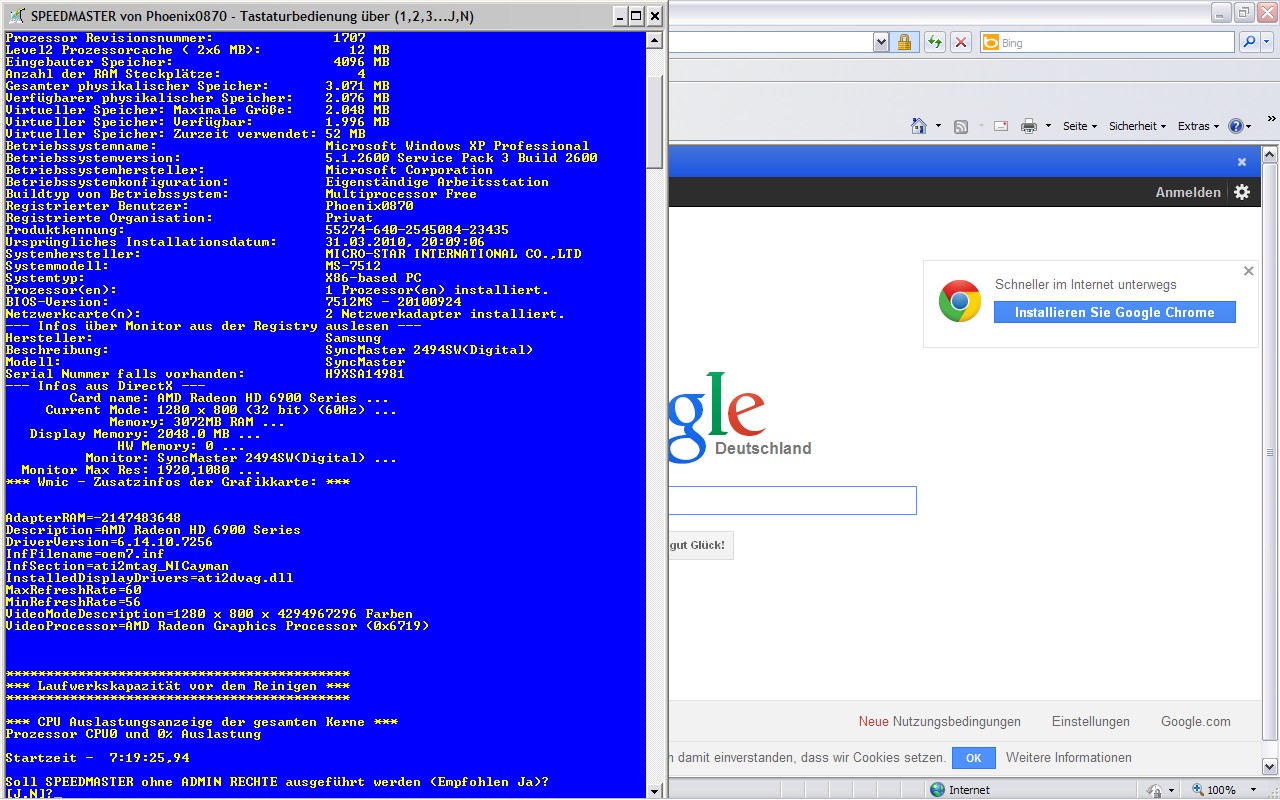This screenshot has width=1280, height=800.
Task: Dismiss the Chrome promo with its X
Action: pyautogui.click(x=1248, y=271)
